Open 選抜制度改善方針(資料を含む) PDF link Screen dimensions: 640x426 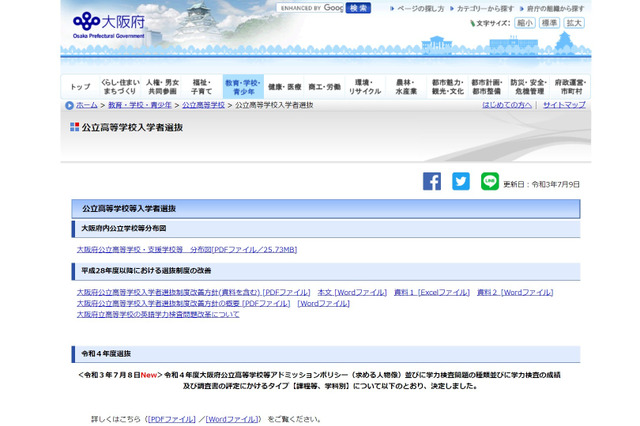pyautogui.click(x=193, y=292)
